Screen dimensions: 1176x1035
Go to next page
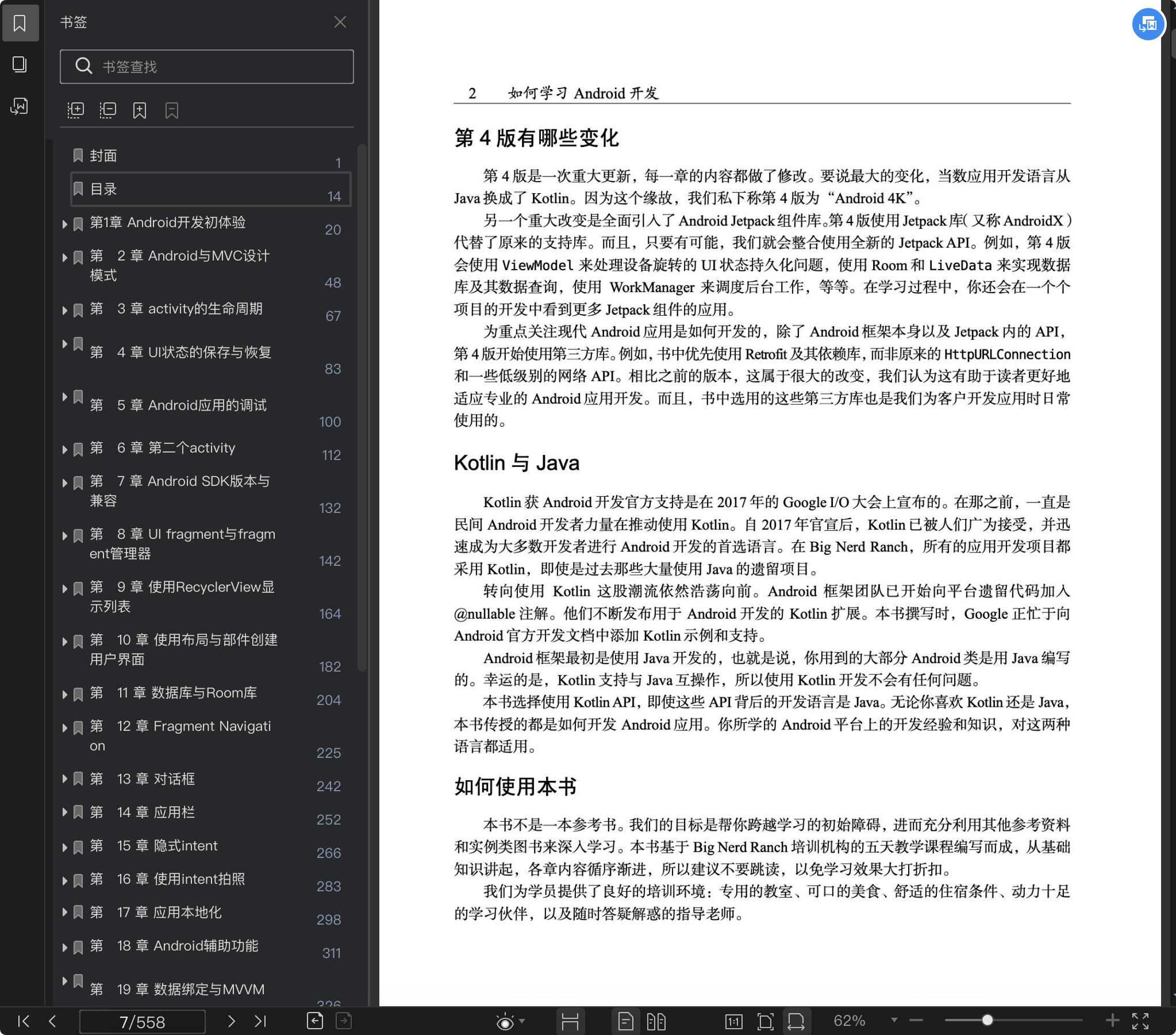[x=231, y=1021]
